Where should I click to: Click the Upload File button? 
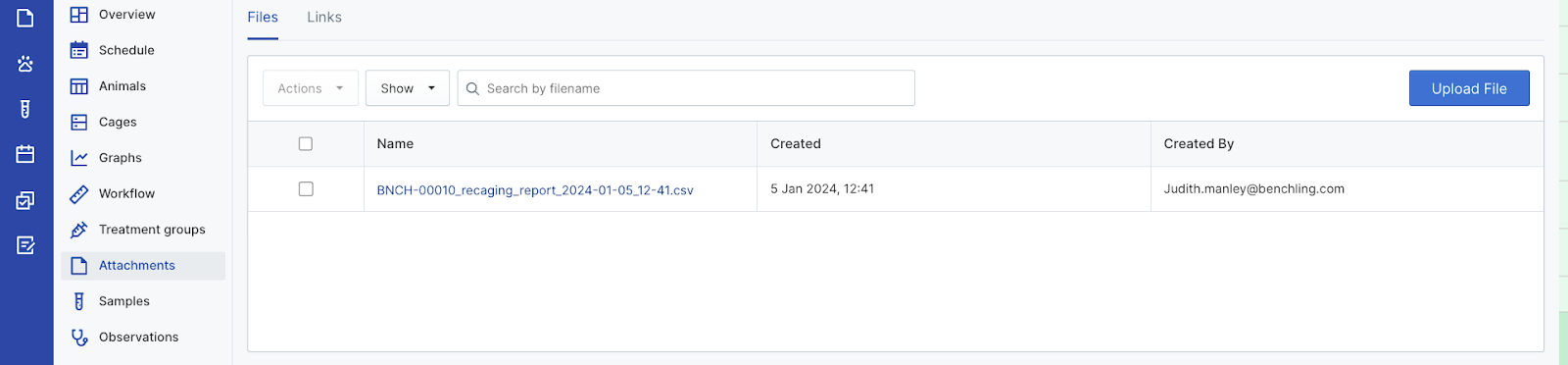(x=1469, y=88)
